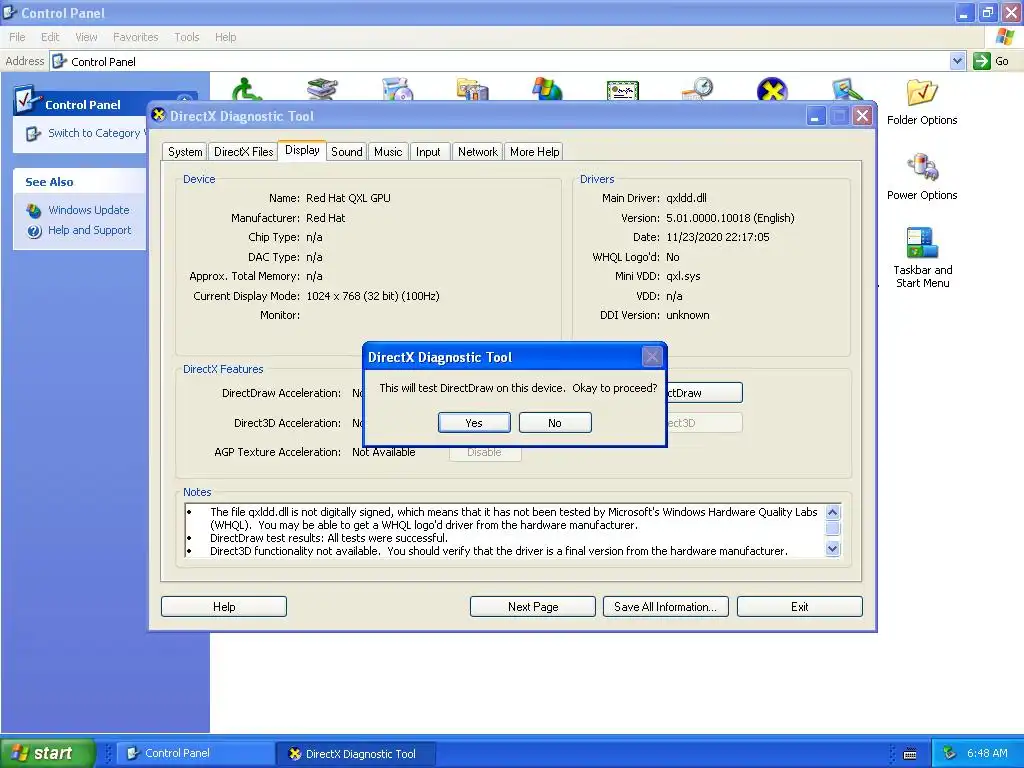Switch to the System tab
The image size is (1024, 768).
[185, 152]
